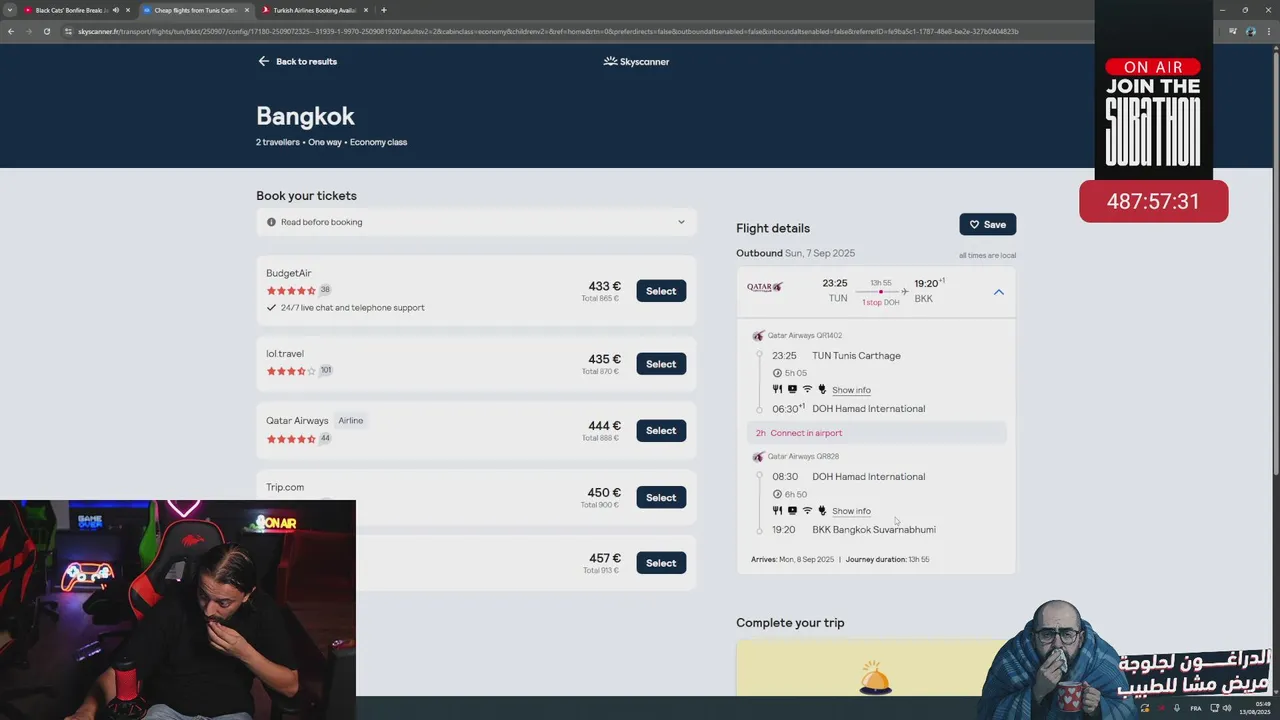Show info for flight QR828
Screen dimensions: 1280x720
851,511
